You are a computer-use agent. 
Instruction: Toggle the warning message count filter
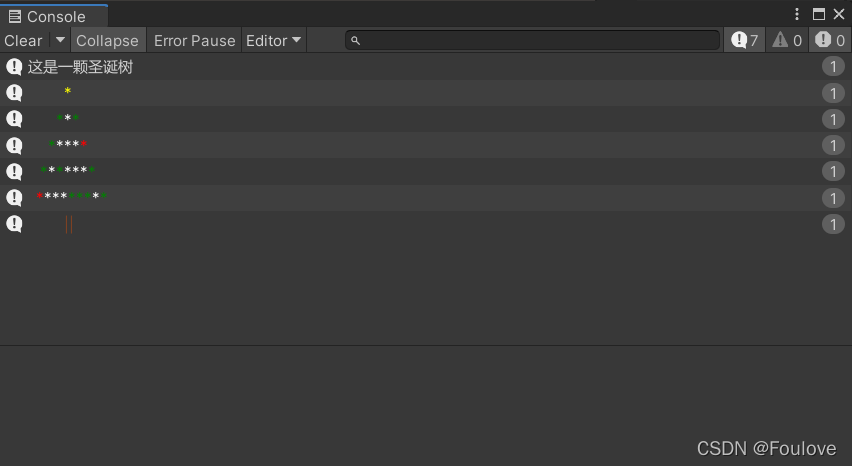tap(787, 40)
